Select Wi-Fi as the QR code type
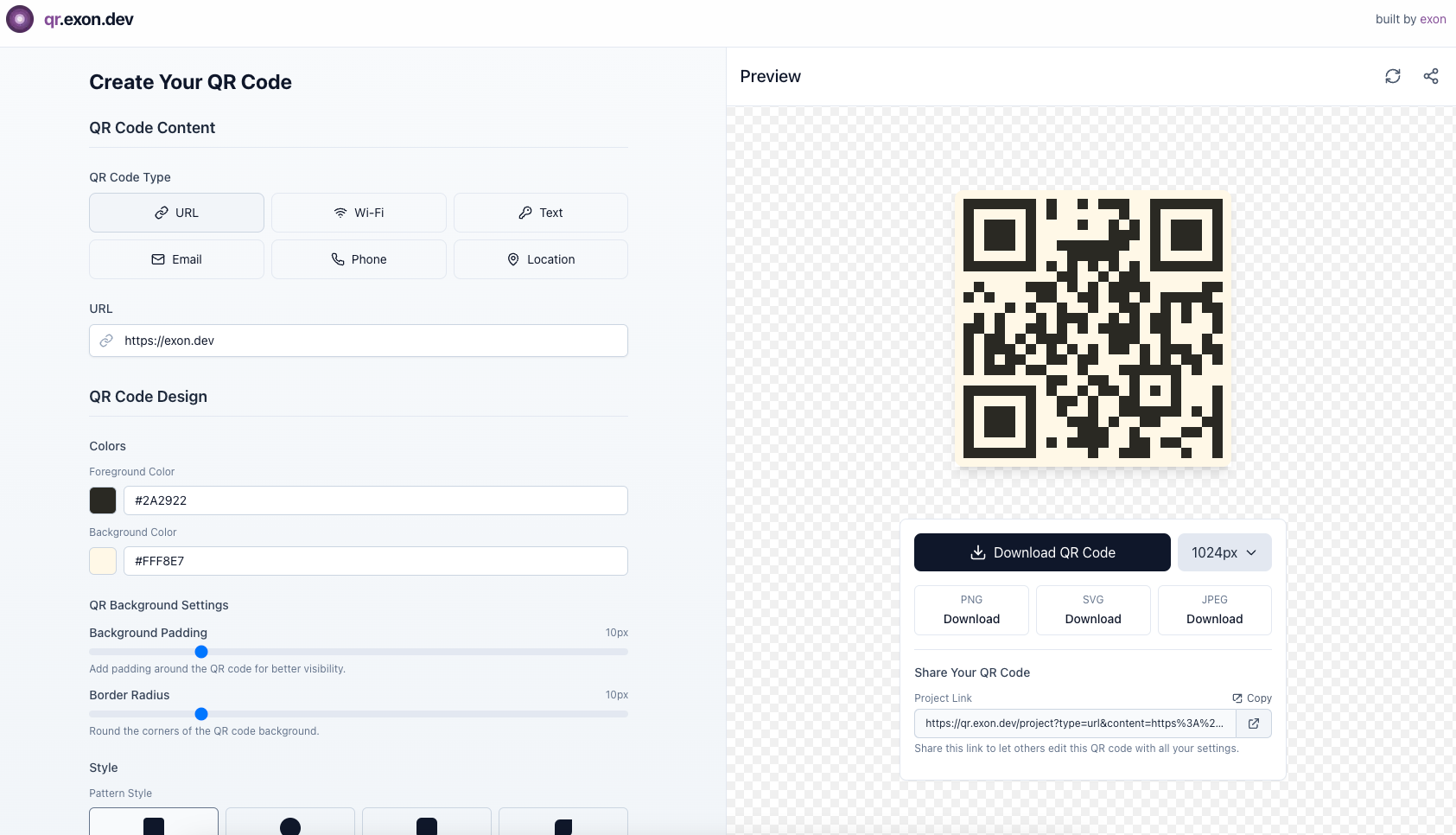 [359, 213]
